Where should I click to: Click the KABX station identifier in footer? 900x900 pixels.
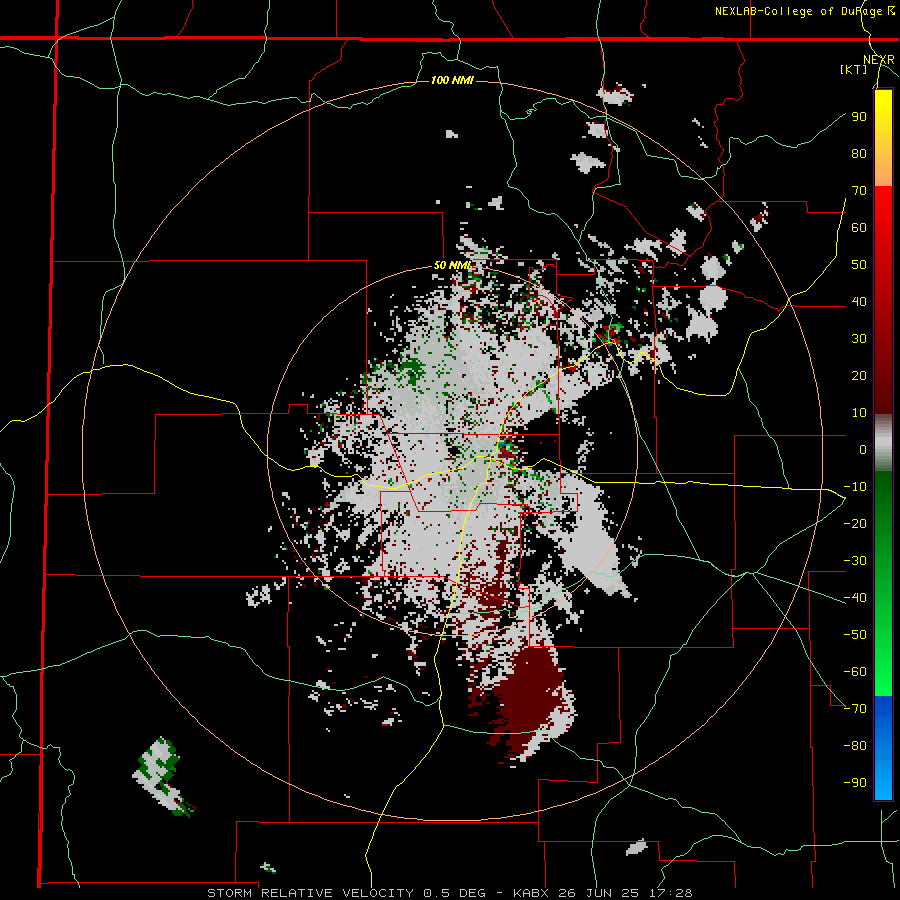coord(533,893)
